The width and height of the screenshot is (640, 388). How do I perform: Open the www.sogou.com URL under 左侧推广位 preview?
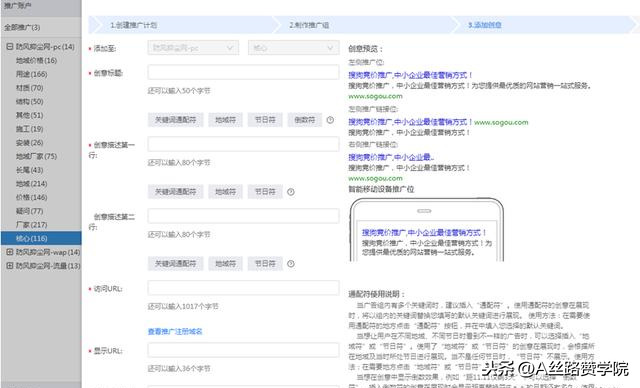(x=376, y=96)
